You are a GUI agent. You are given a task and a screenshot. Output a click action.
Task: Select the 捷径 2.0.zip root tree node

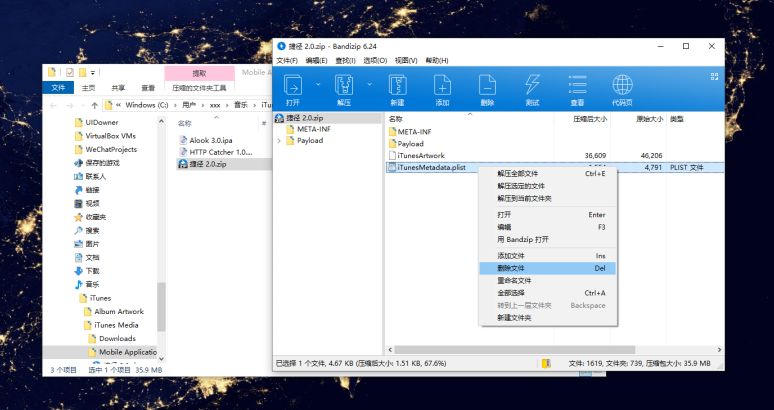306,118
